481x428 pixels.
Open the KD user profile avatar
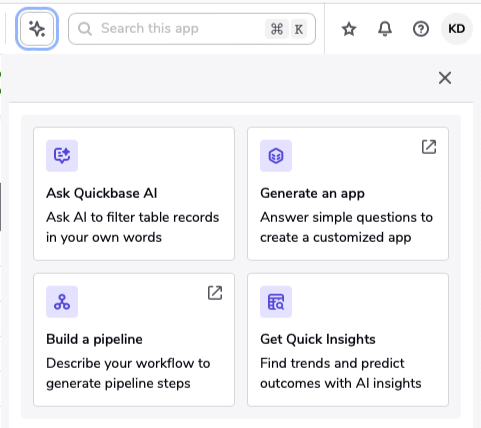coord(457,29)
